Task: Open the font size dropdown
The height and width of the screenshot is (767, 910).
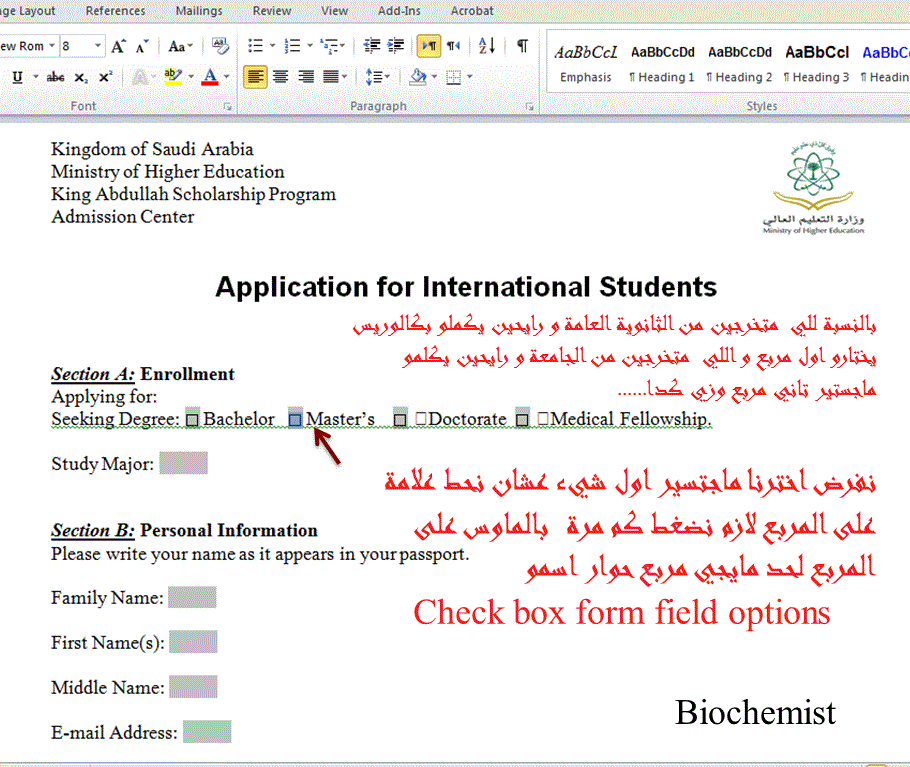Action: click(98, 46)
